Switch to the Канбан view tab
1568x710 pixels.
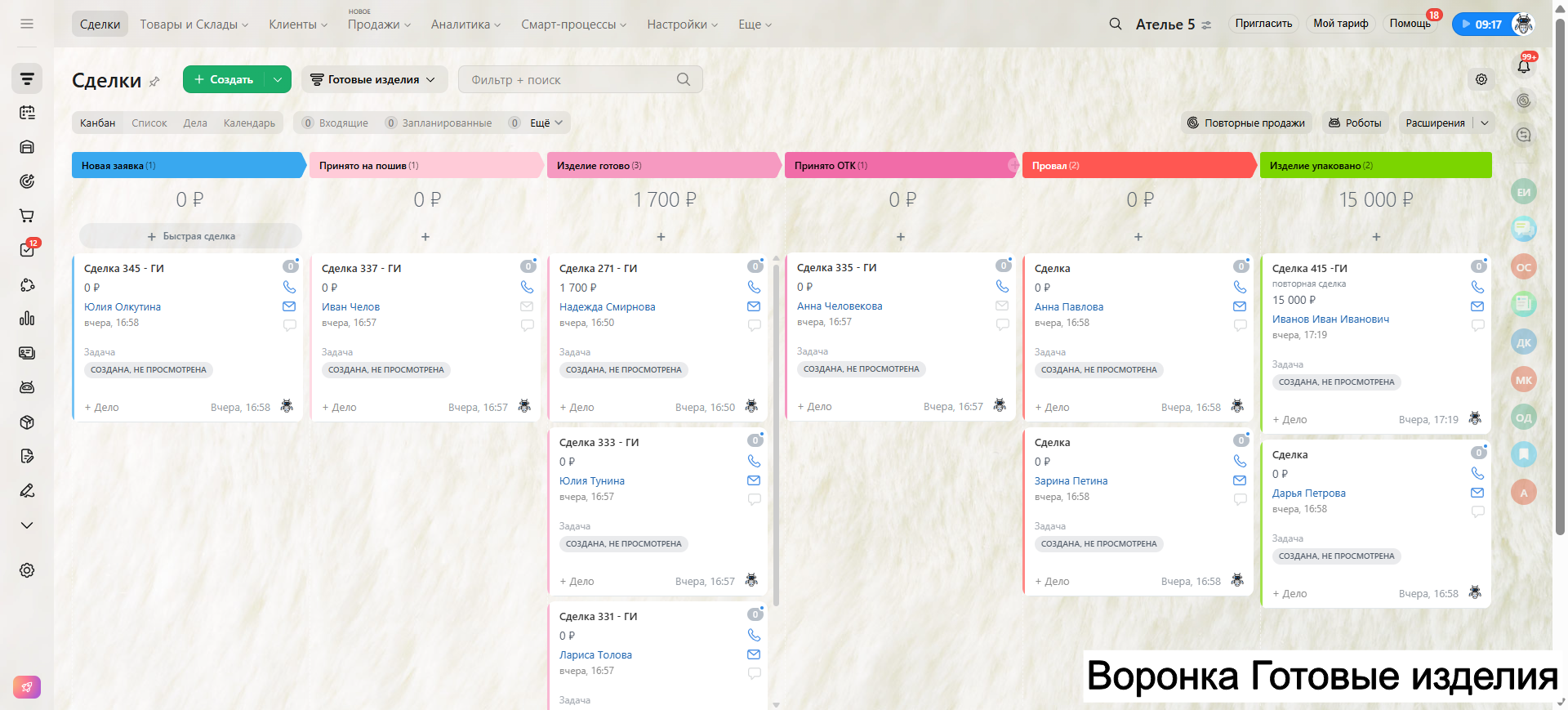click(97, 123)
